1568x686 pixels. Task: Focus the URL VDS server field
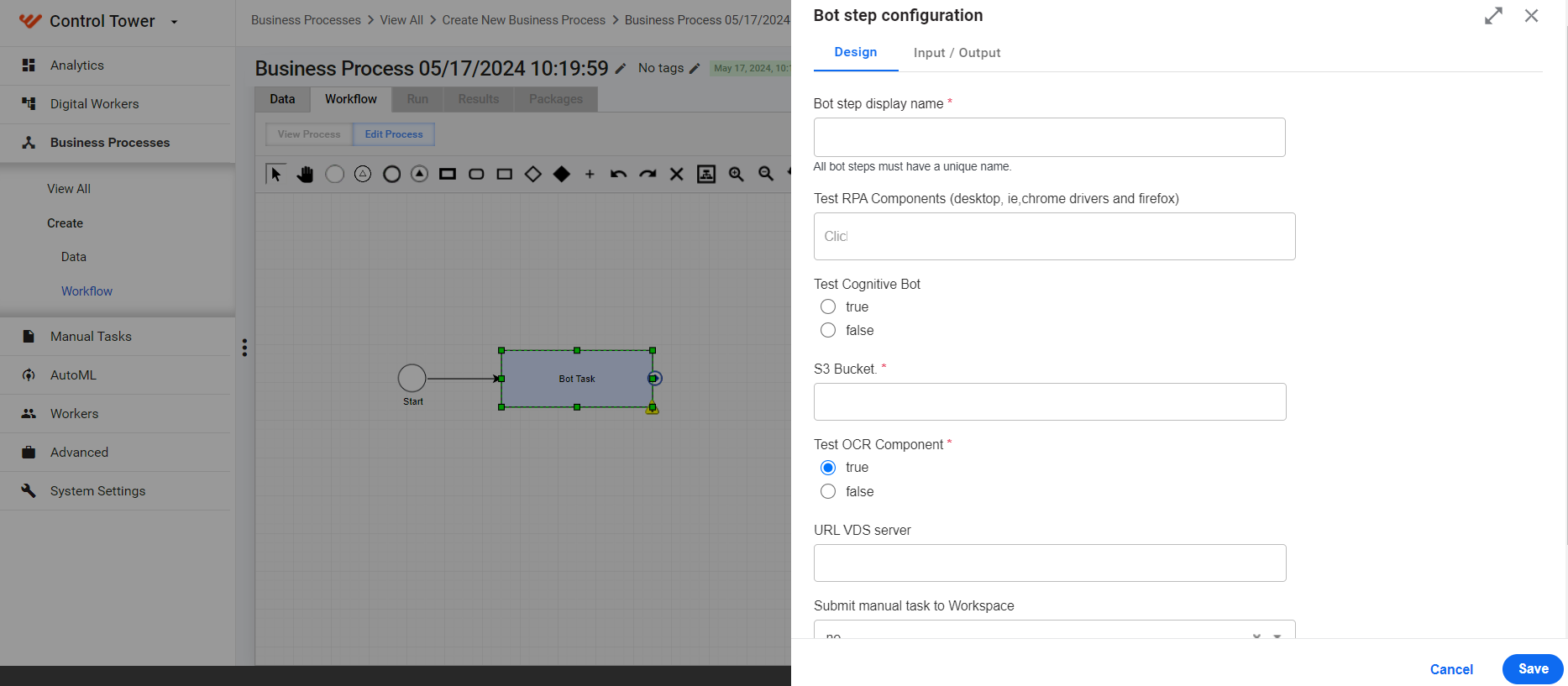1050,563
